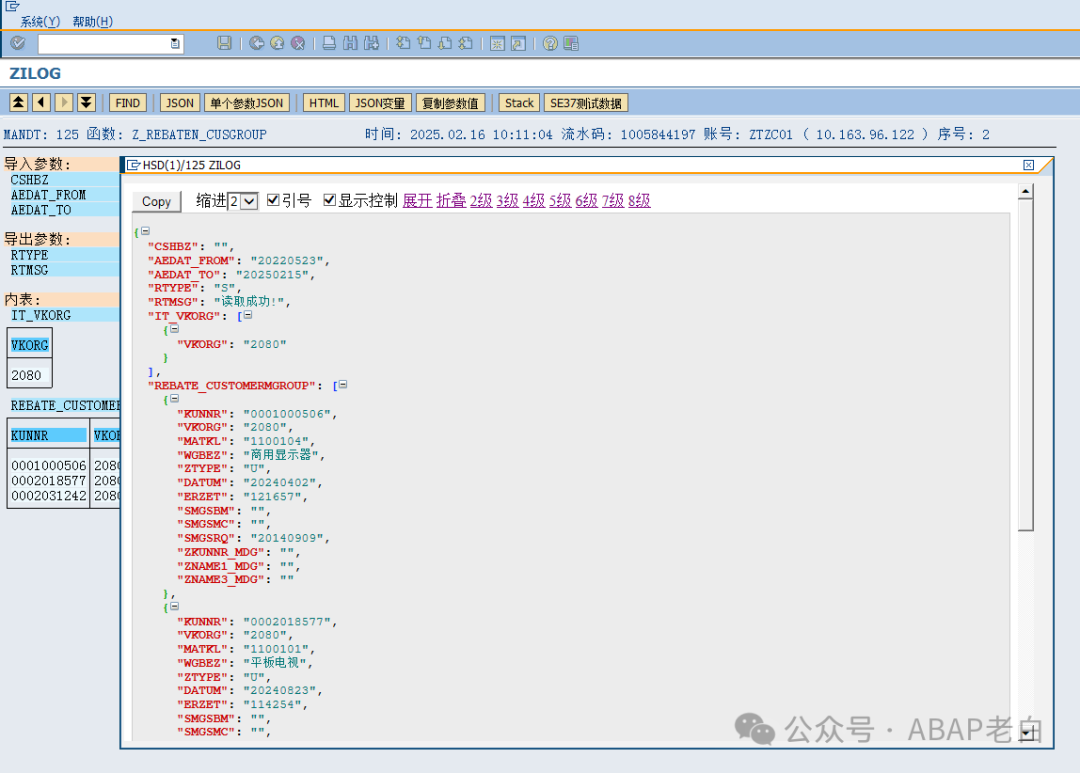Open the 系统(Y) menu
The height and width of the screenshot is (773, 1080).
click(x=40, y=21)
